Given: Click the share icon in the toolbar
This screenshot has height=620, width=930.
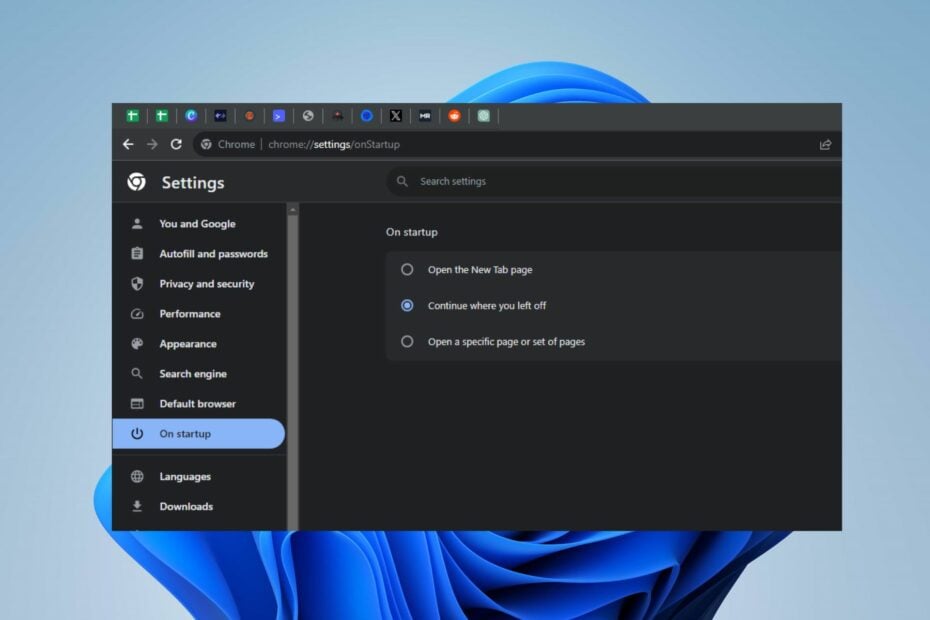Looking at the screenshot, I should click(826, 144).
